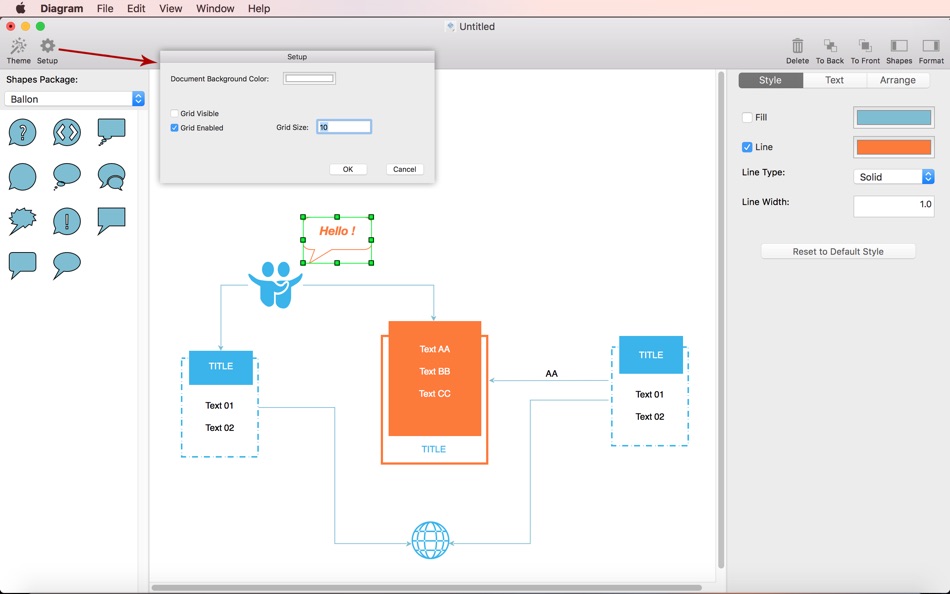Screen dimensions: 950x594
Task: Open the Document Background Color well
Action: 309,78
